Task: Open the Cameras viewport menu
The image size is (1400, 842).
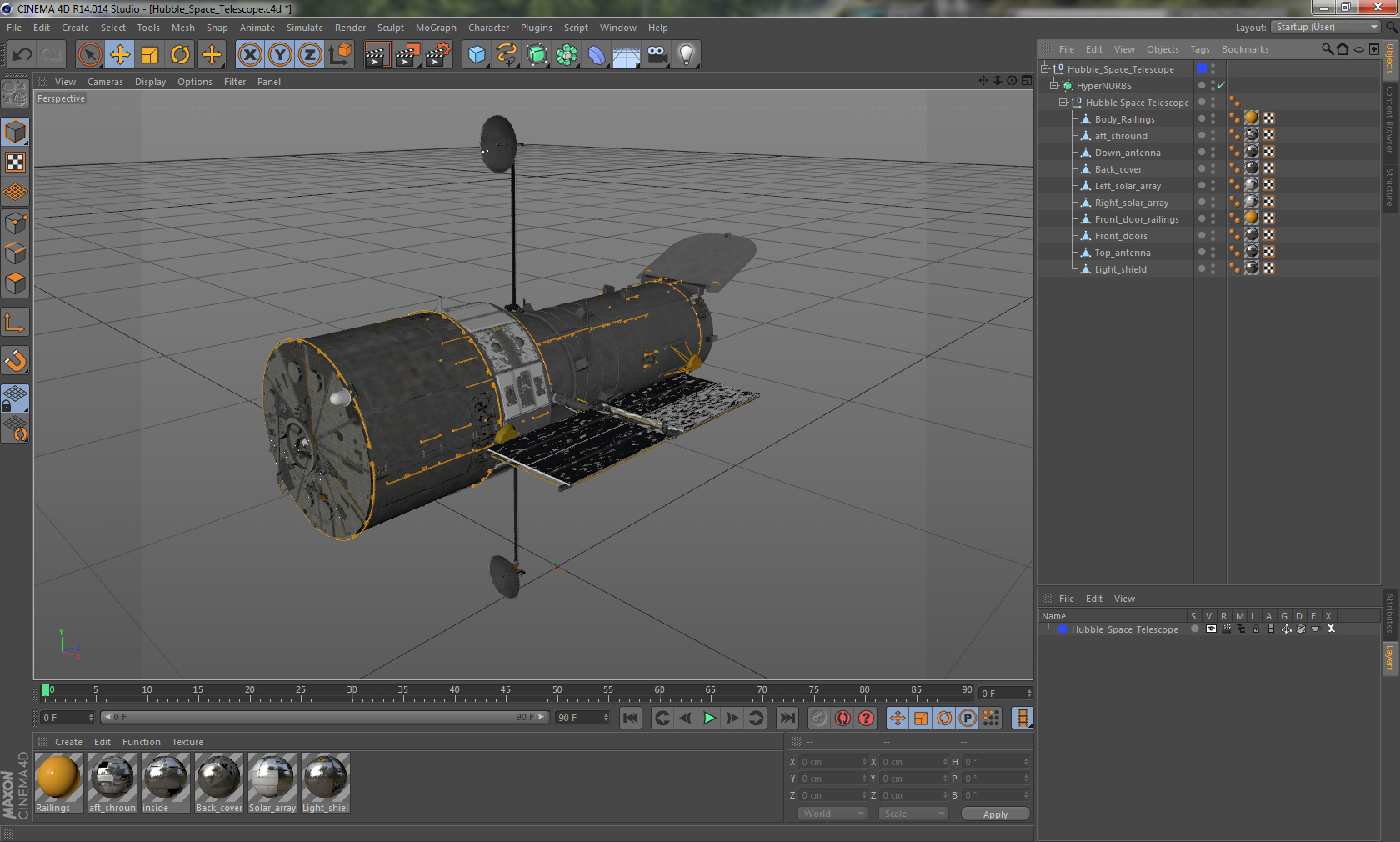Action: [x=105, y=82]
